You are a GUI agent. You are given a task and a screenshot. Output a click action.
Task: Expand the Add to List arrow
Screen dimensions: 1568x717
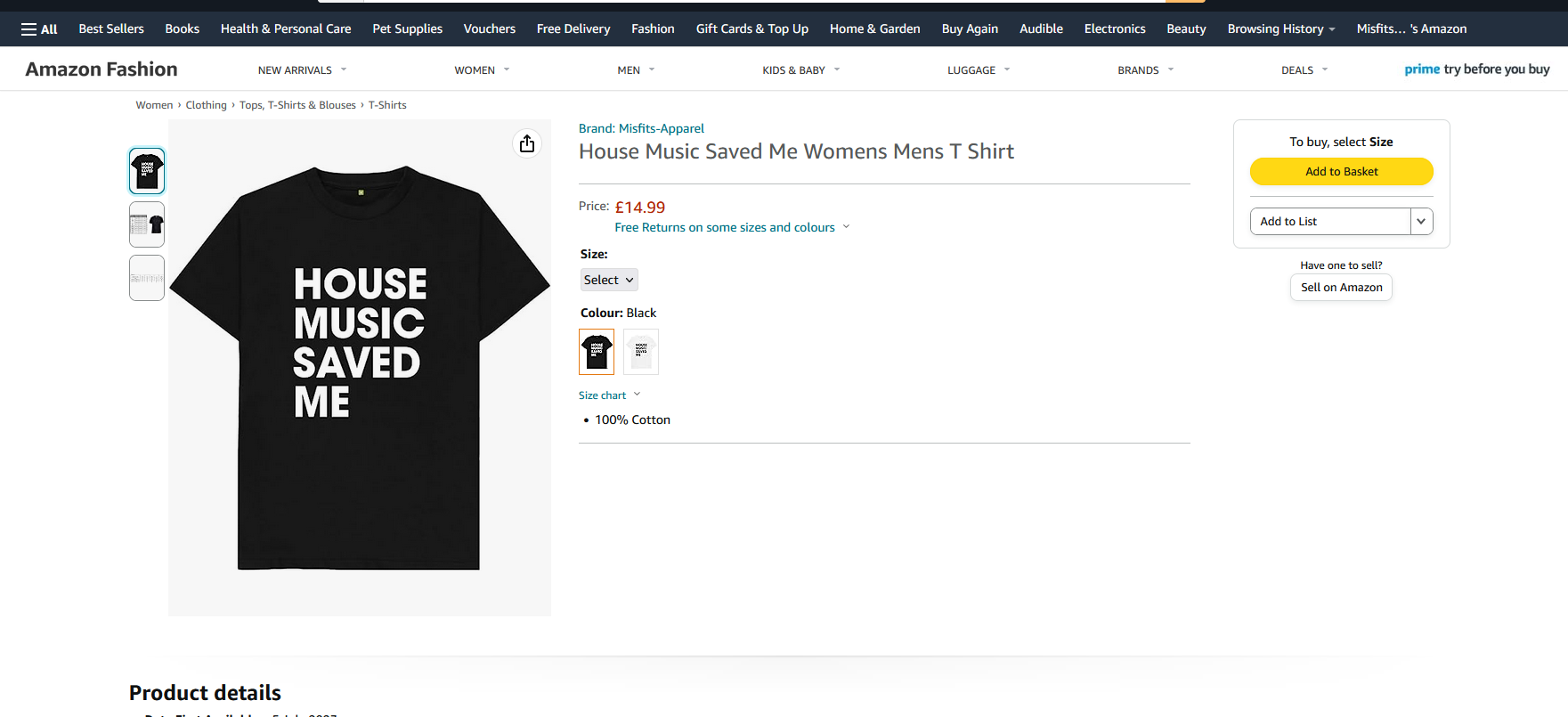(1421, 222)
